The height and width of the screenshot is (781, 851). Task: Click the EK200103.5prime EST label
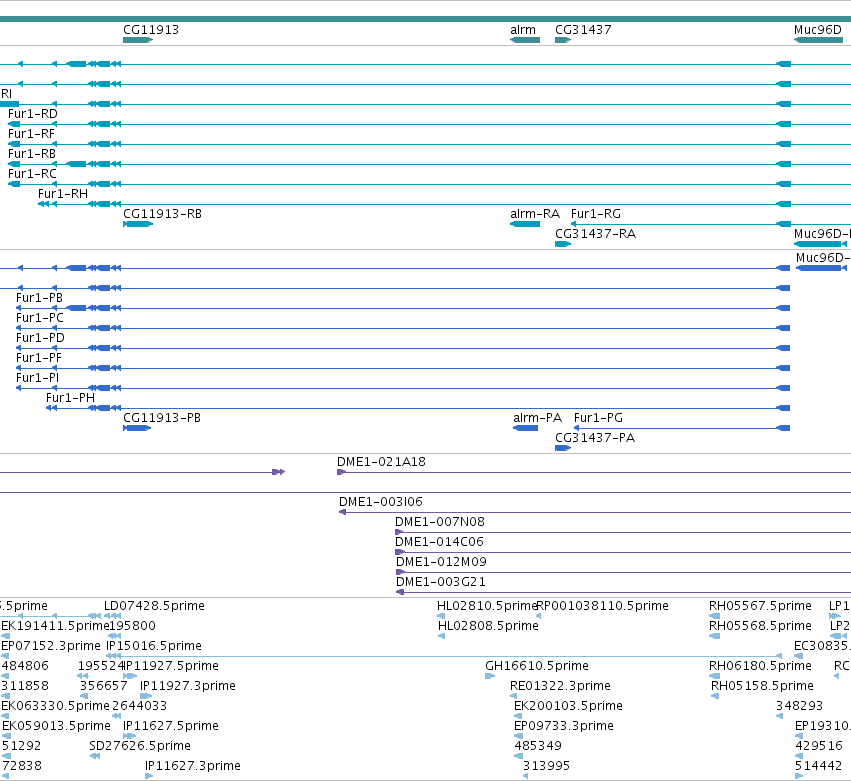coord(568,706)
